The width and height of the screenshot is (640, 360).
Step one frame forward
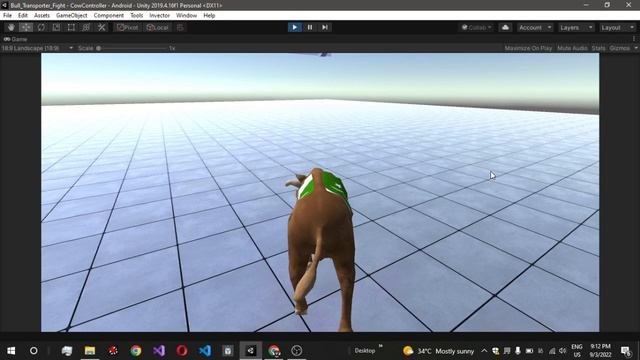pyautogui.click(x=325, y=27)
